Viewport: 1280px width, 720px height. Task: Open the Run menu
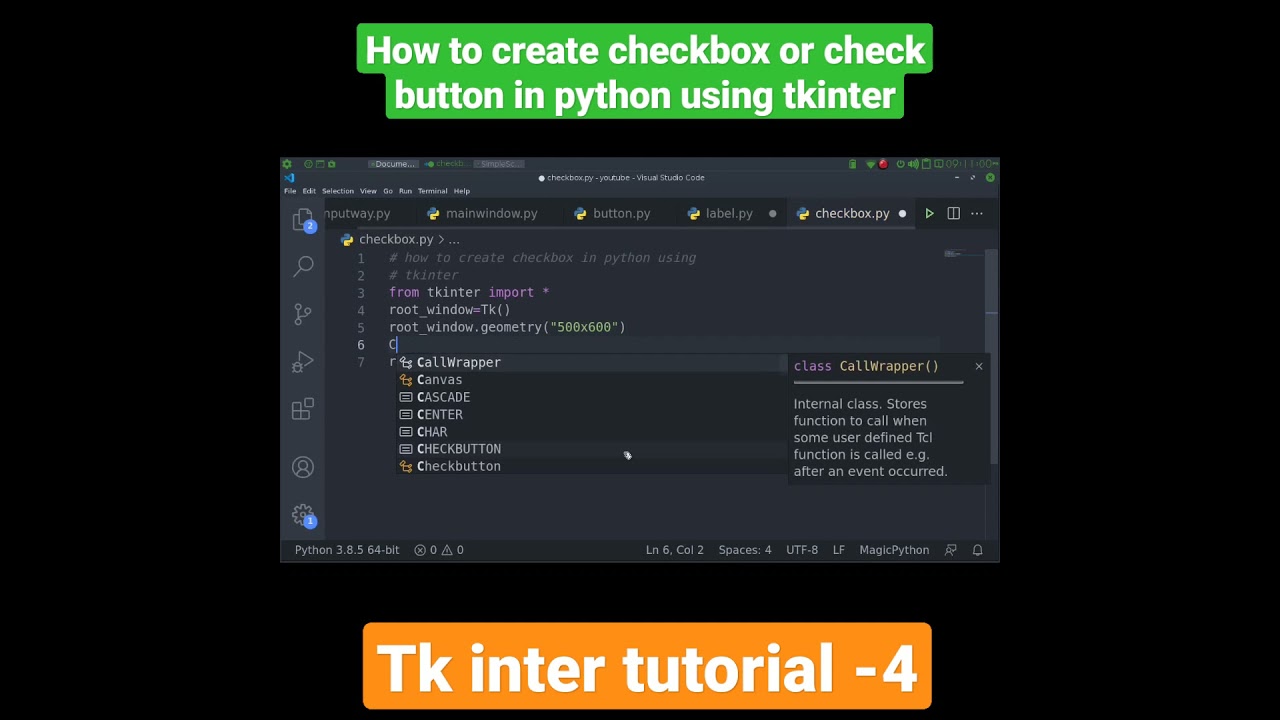405,191
